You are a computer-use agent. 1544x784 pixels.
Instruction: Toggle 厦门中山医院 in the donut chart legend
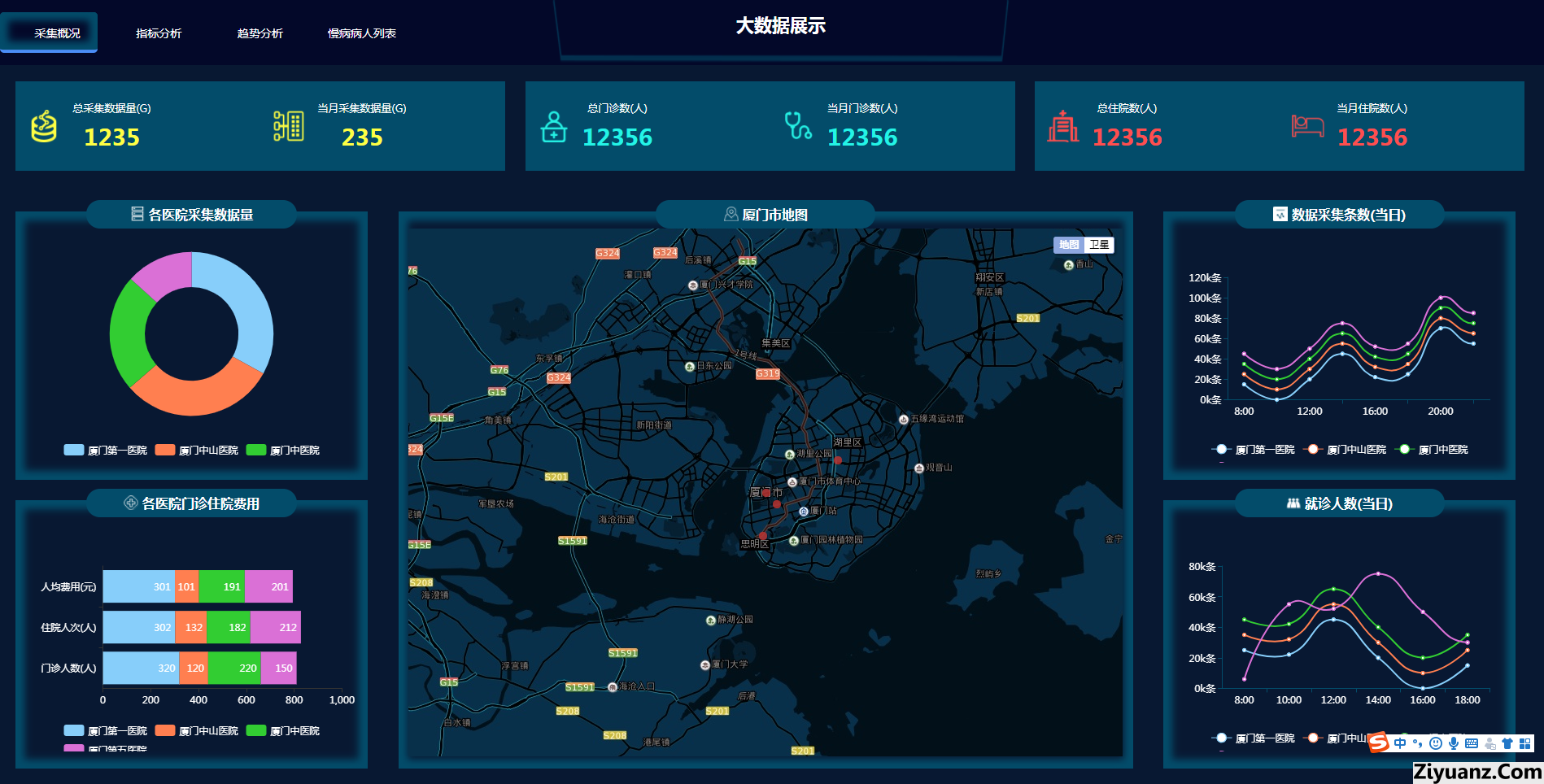click(x=198, y=450)
